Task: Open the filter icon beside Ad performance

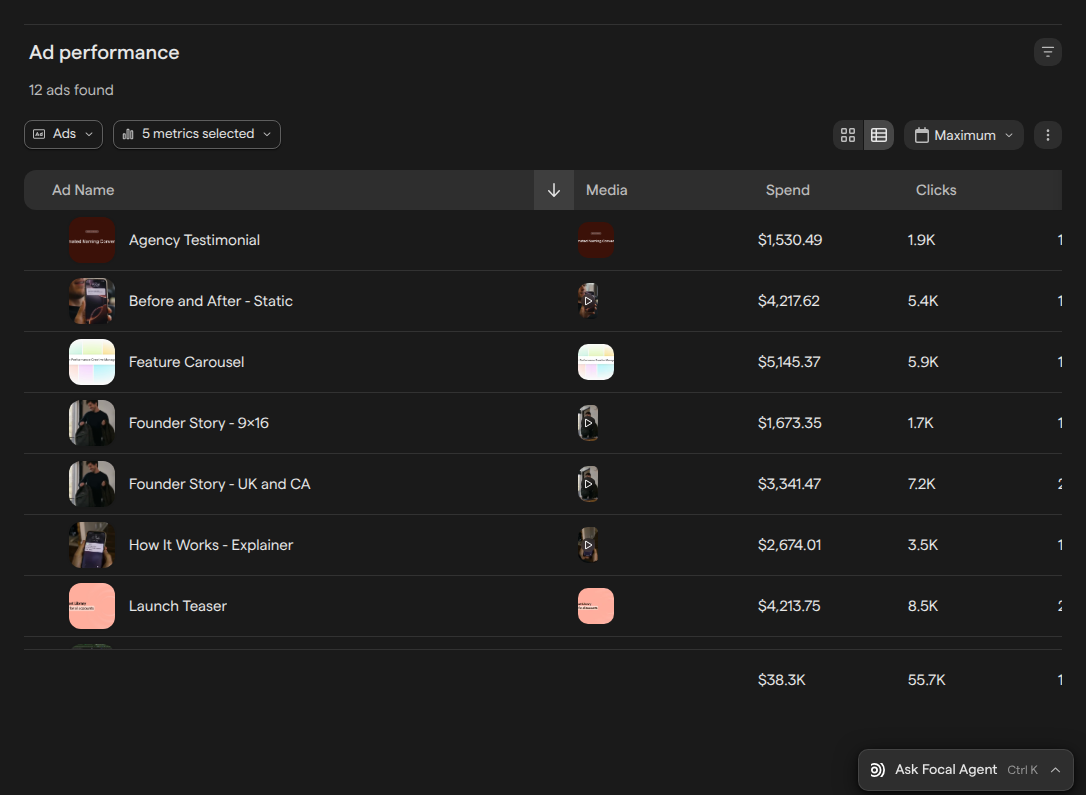Action: tap(1047, 52)
